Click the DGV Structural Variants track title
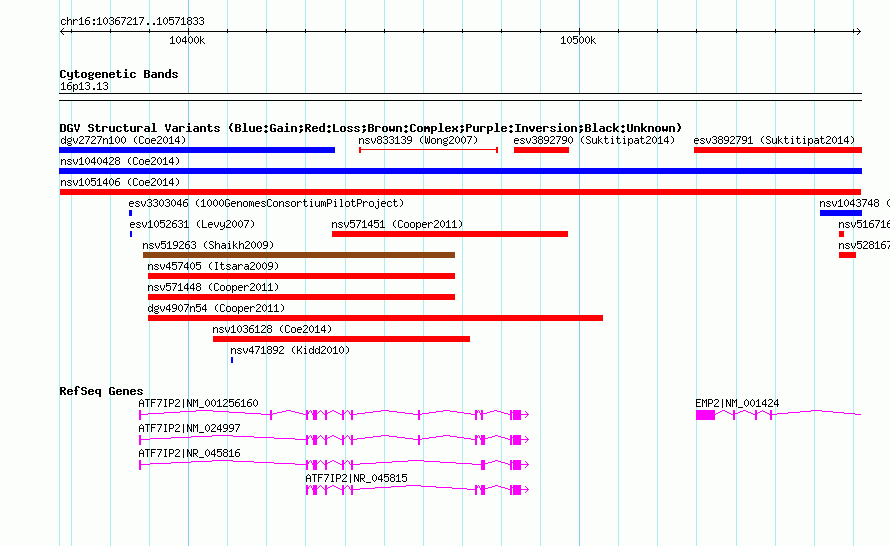The image size is (890, 546). point(370,128)
